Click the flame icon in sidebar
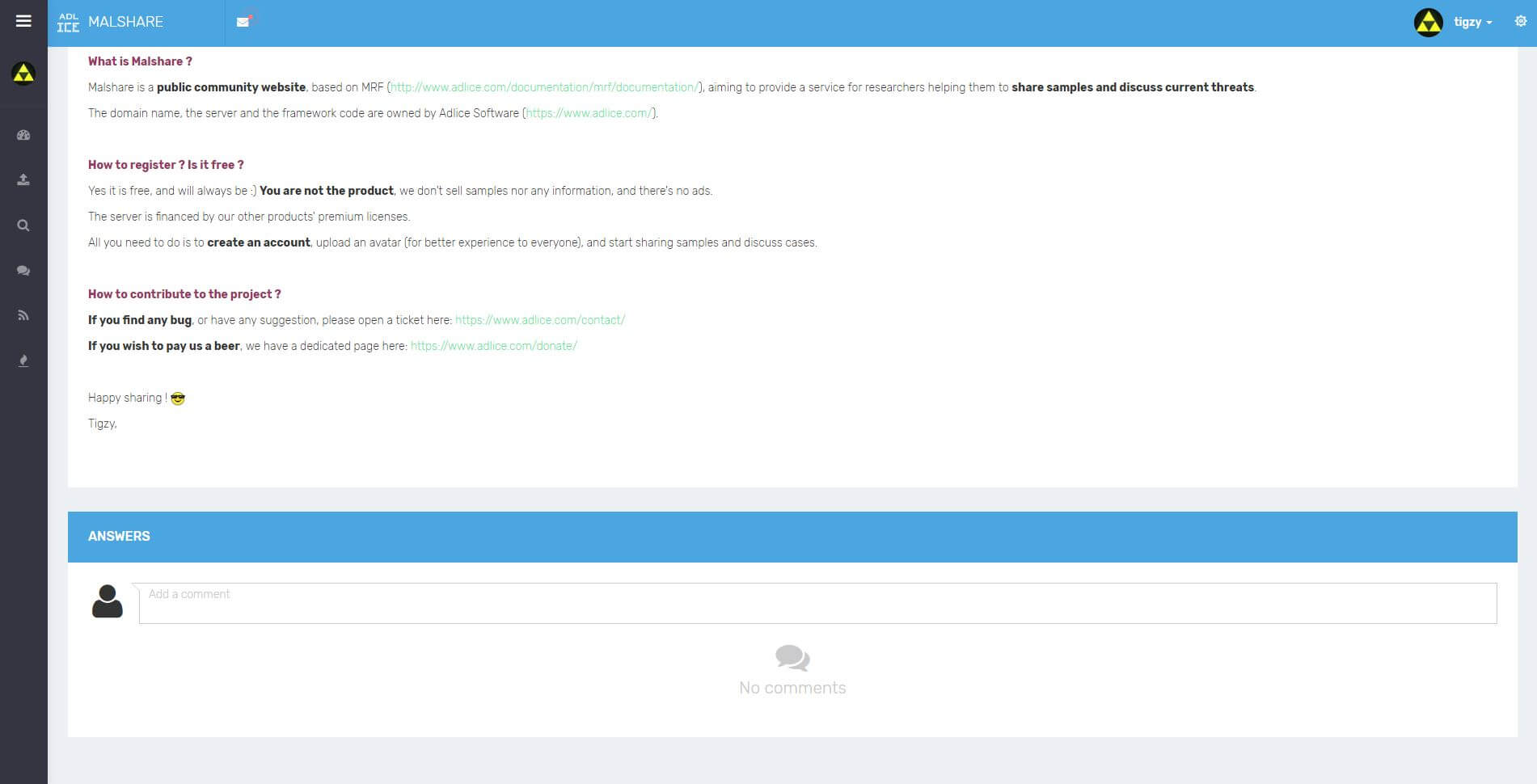Screen dimensions: 1537x784 [x=23, y=360]
